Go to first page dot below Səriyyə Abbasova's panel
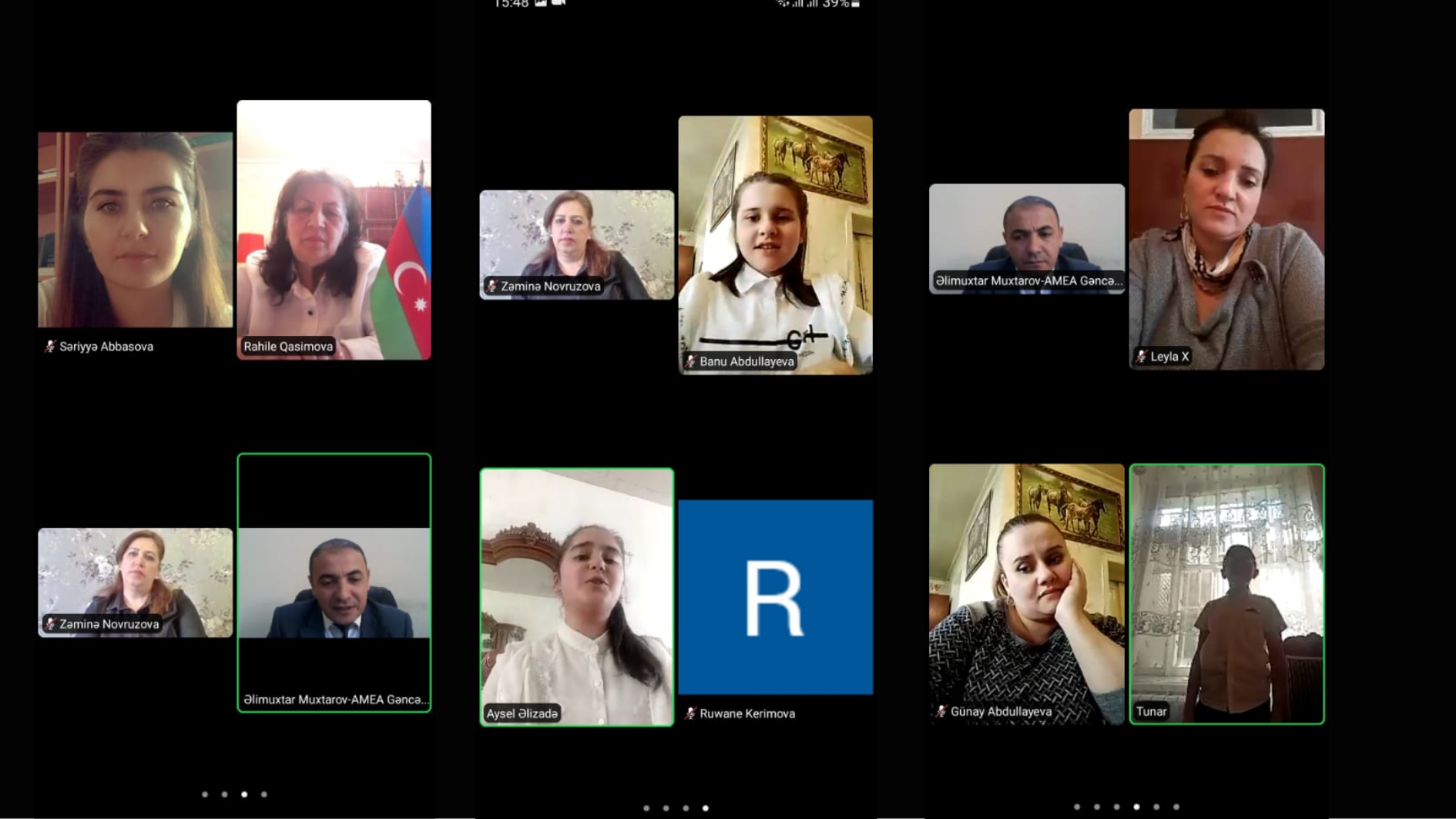1456x819 pixels. click(x=205, y=794)
